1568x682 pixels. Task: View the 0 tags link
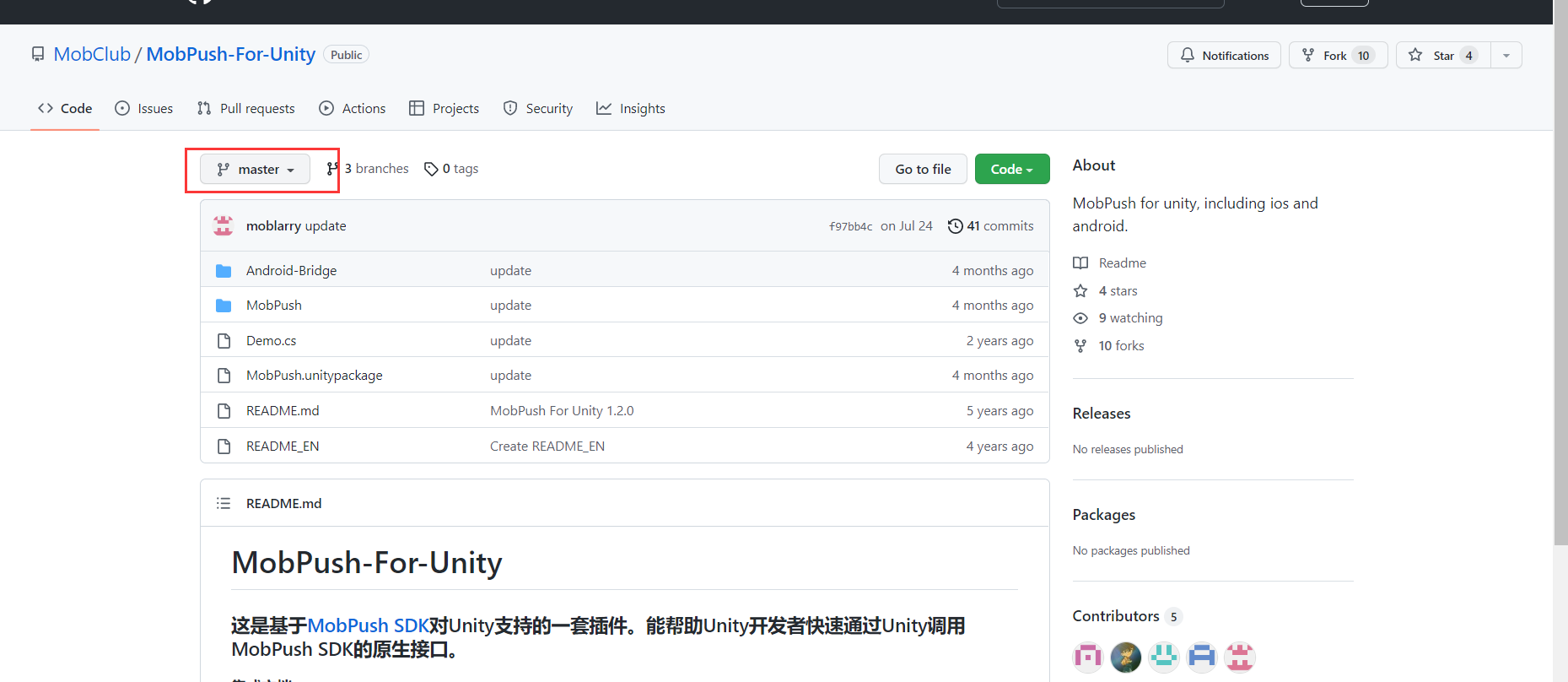451,169
